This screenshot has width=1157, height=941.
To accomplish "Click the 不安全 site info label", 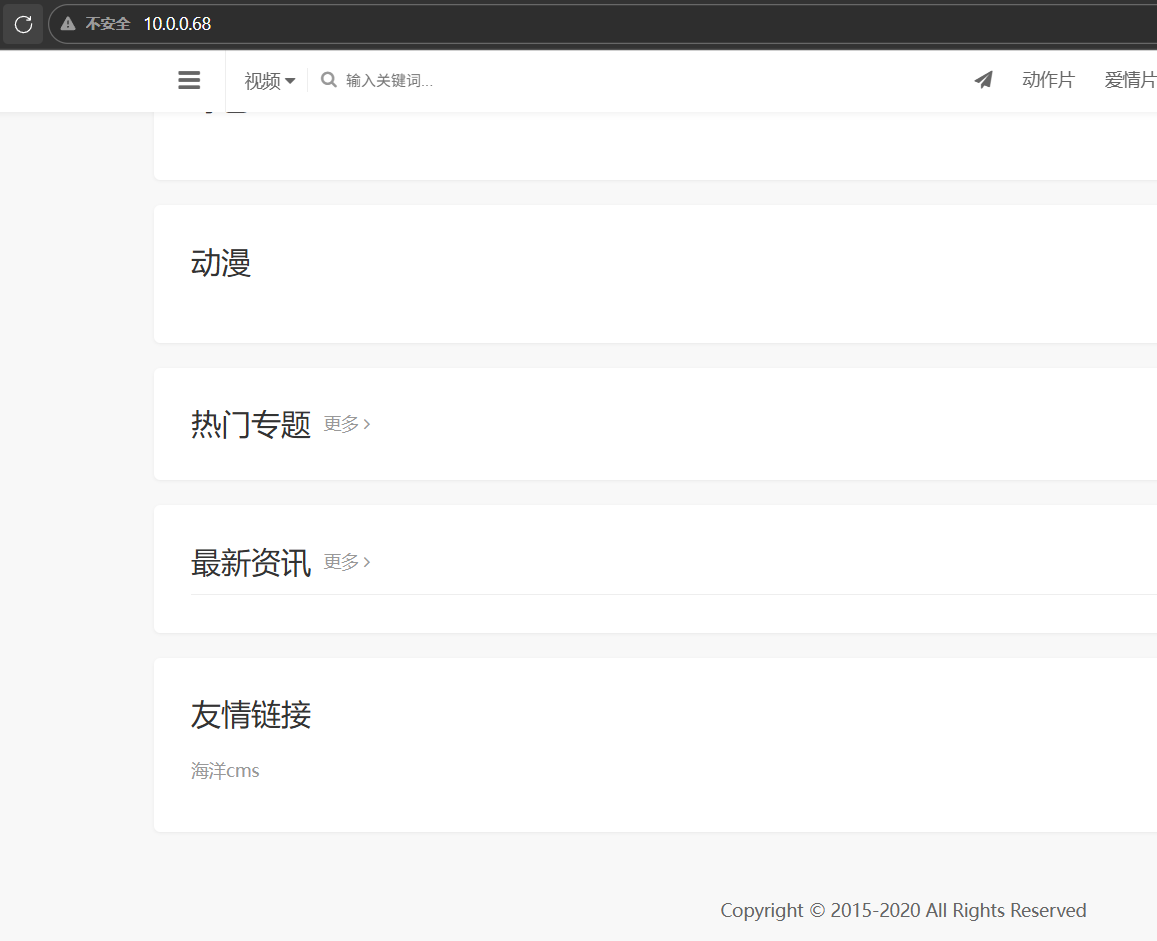I will tap(107, 24).
